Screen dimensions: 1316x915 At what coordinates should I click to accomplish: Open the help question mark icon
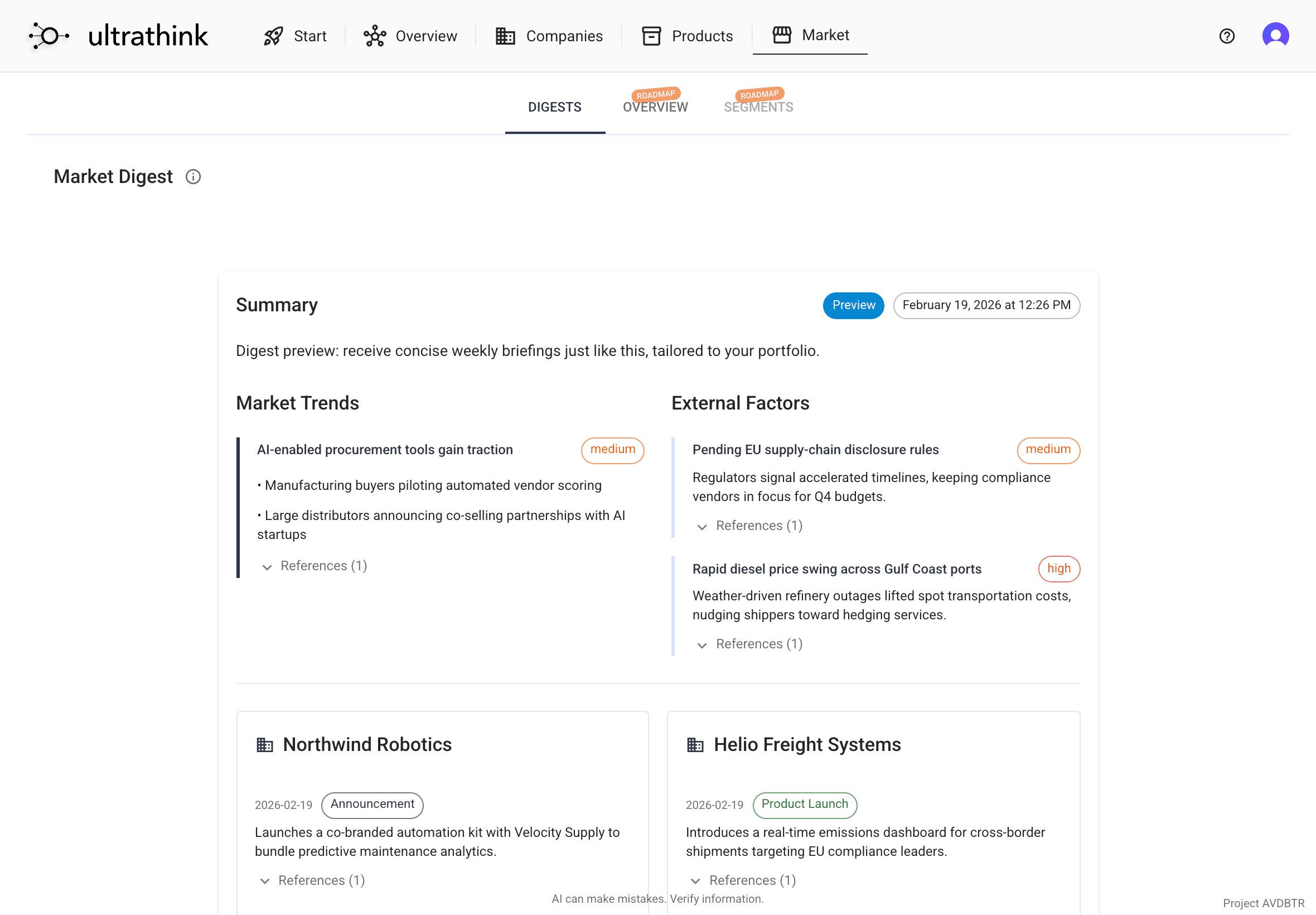point(1227,36)
